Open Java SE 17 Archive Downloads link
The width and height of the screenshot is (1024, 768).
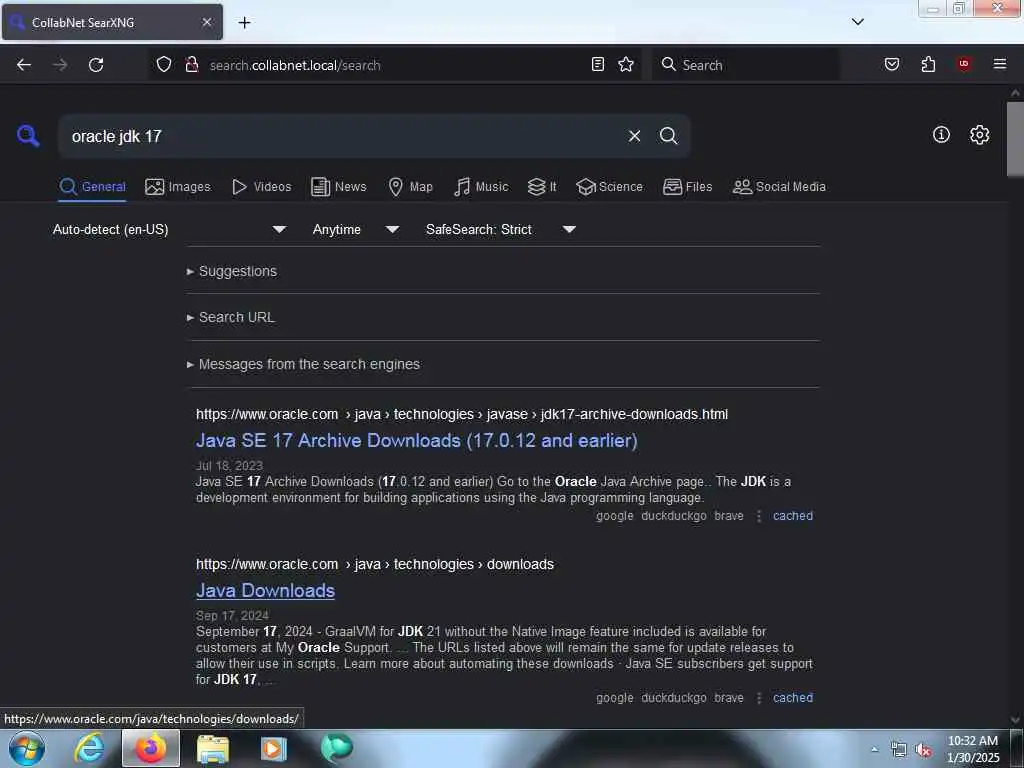pyautogui.click(x=417, y=441)
